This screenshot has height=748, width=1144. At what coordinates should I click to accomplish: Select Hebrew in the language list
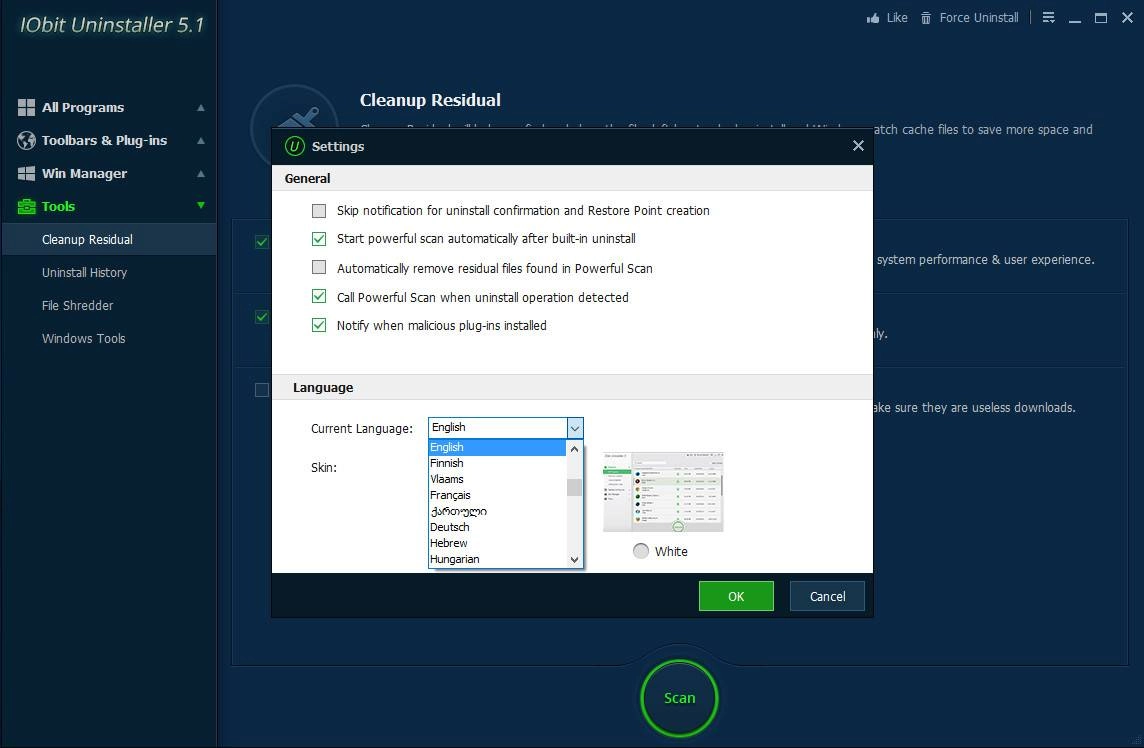point(497,544)
